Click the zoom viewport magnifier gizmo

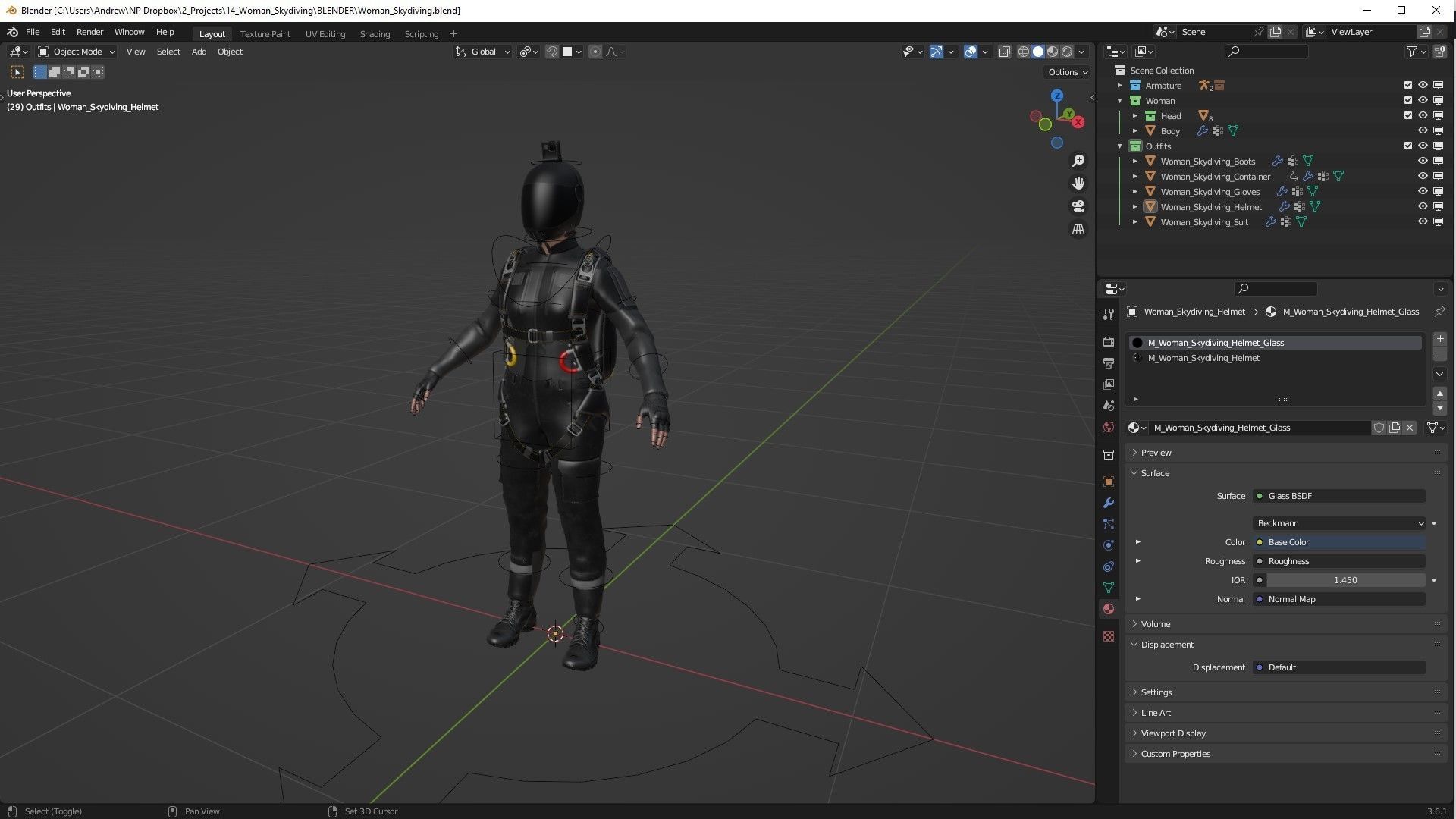click(x=1078, y=161)
